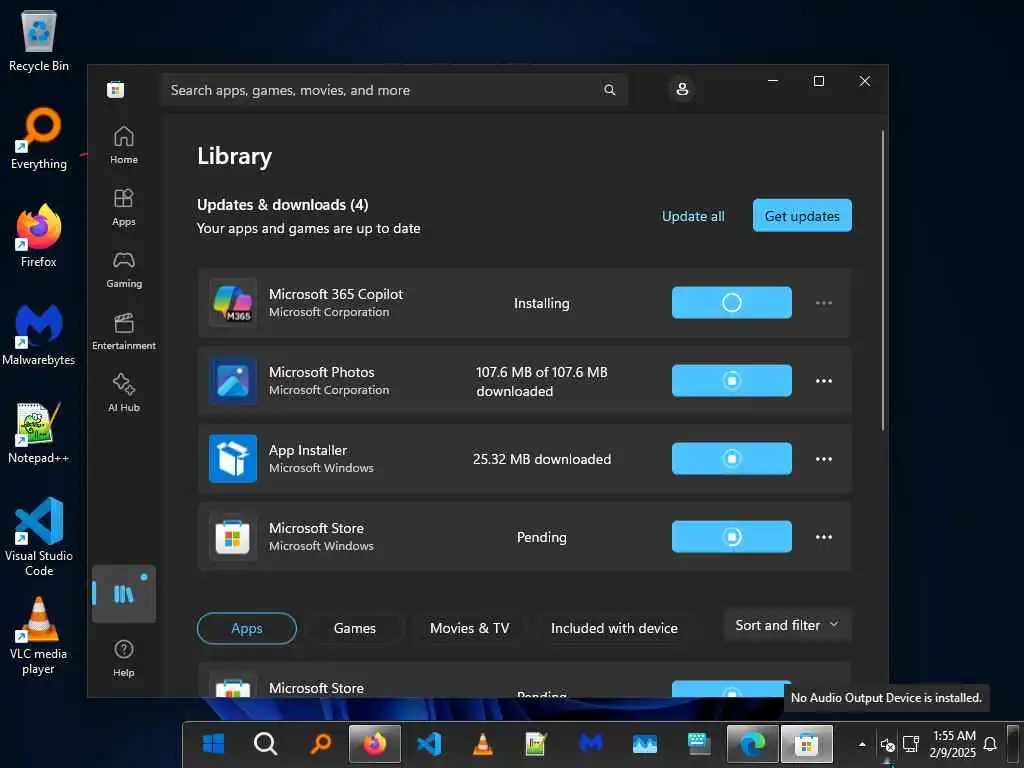Open the Windows Start menu
The image size is (1024, 768).
[213, 743]
